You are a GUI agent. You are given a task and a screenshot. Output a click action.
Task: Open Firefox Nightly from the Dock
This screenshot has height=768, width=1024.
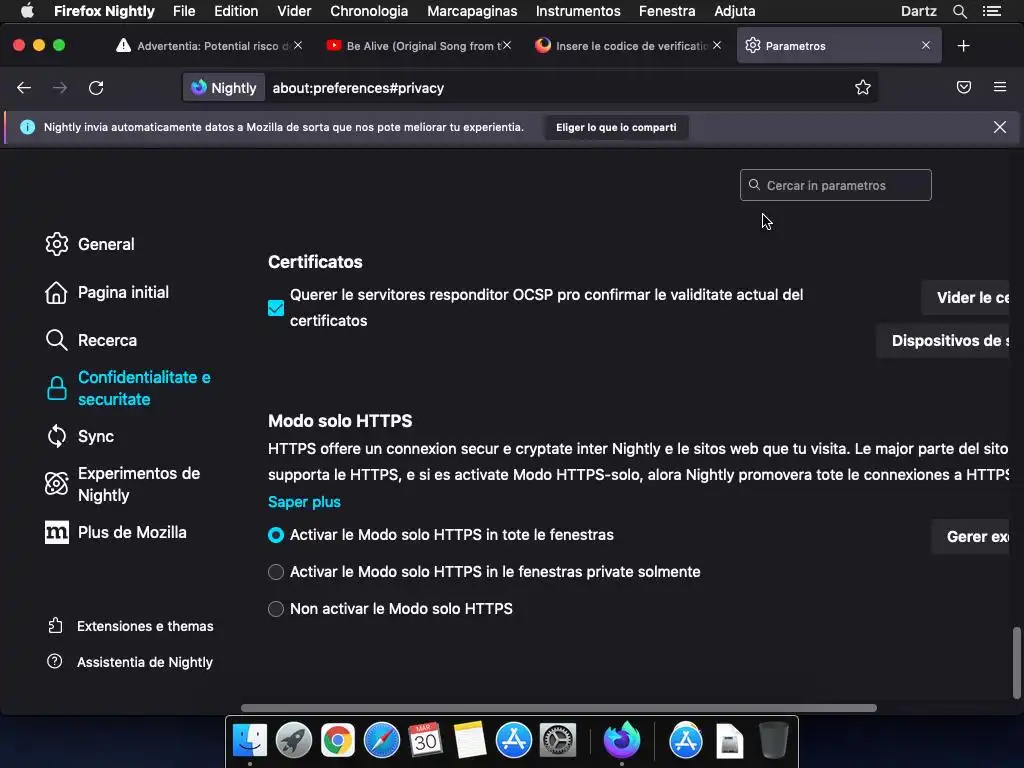[x=622, y=739]
